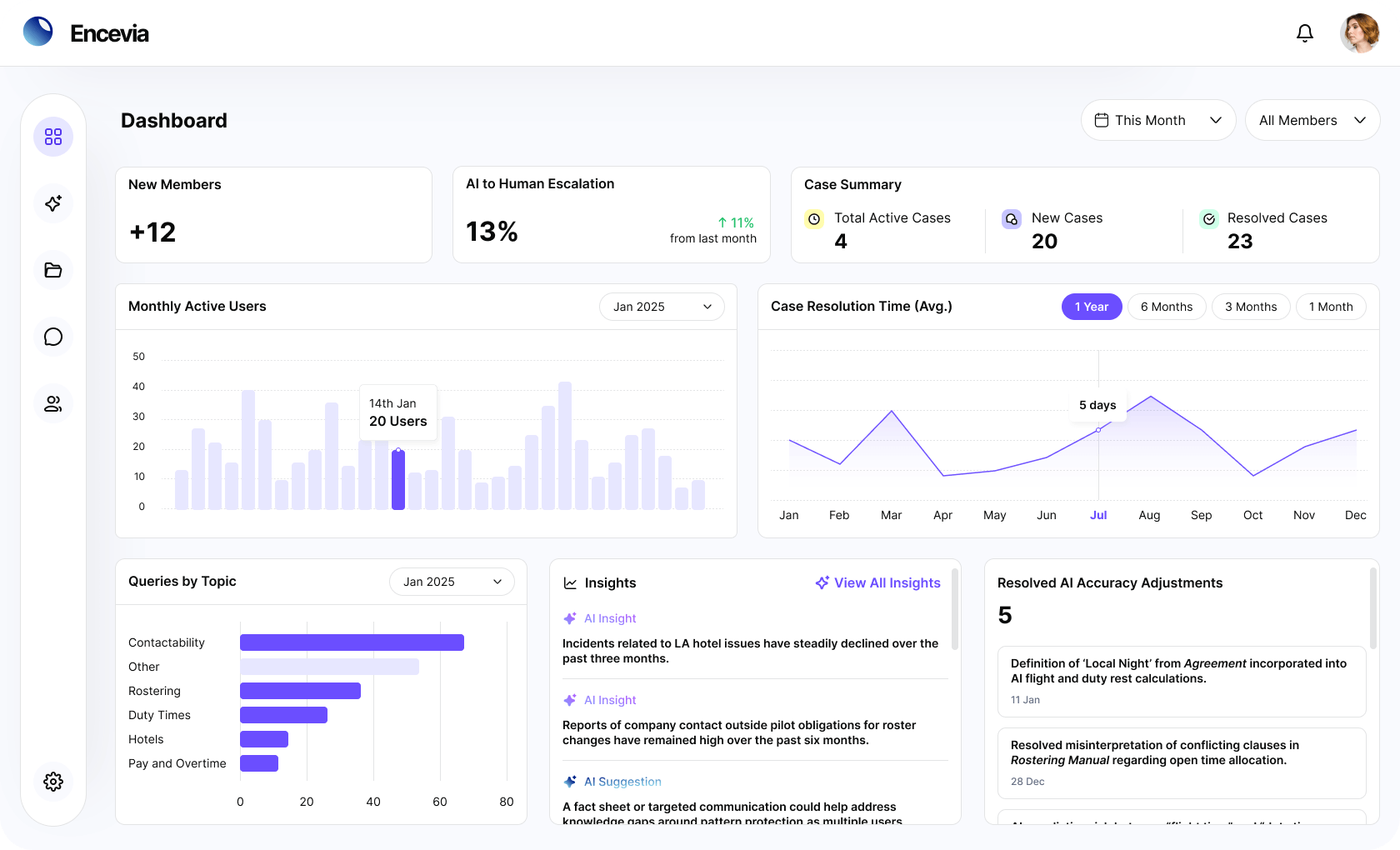Click the Resolved Cases value 23
The height and width of the screenshot is (850, 1400).
coord(1240,242)
